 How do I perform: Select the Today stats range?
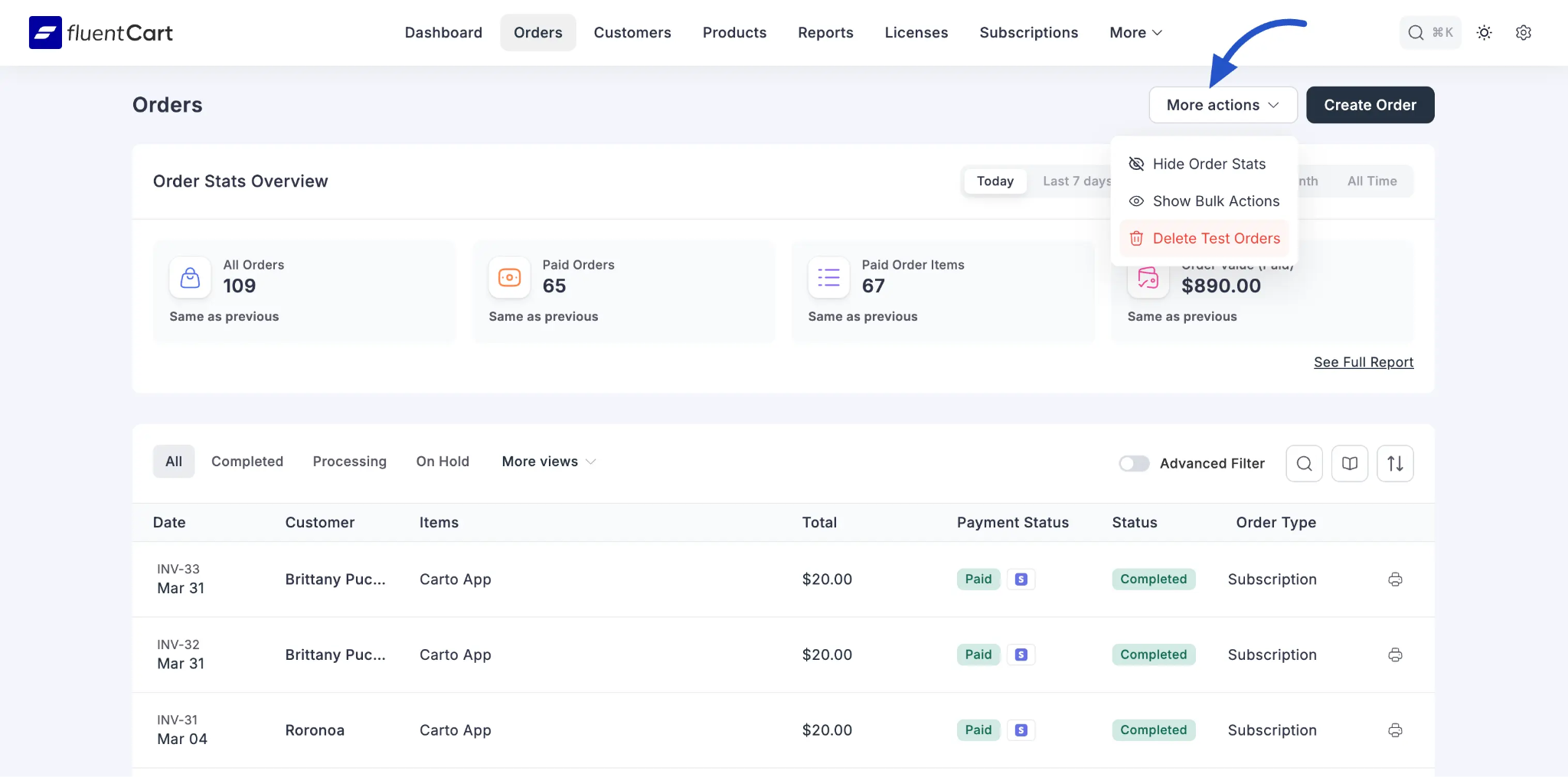995,181
